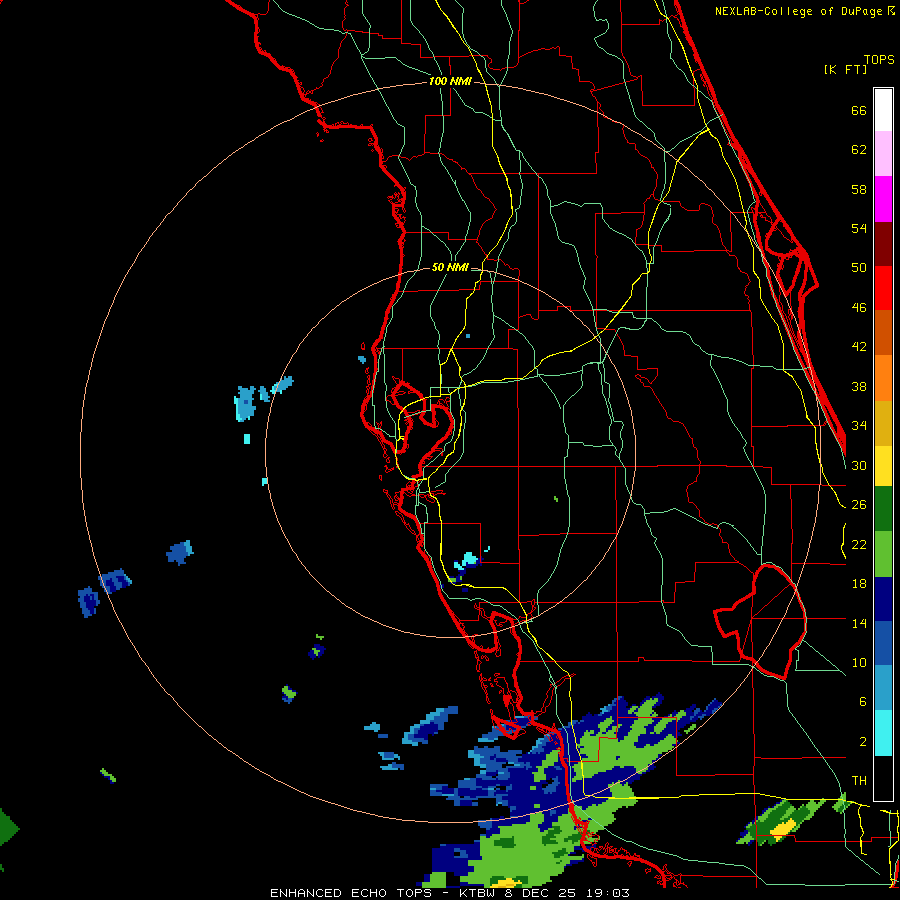This screenshot has height=900, width=900.
Task: Pick the light orange legend swatch
Action: [x=883, y=378]
